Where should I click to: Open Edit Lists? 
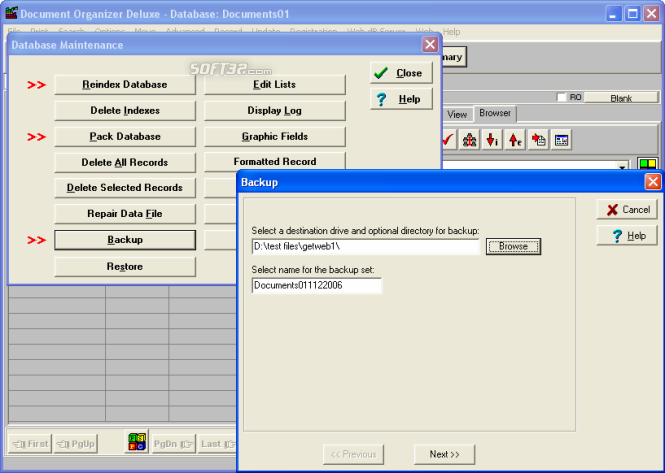click(x=274, y=84)
